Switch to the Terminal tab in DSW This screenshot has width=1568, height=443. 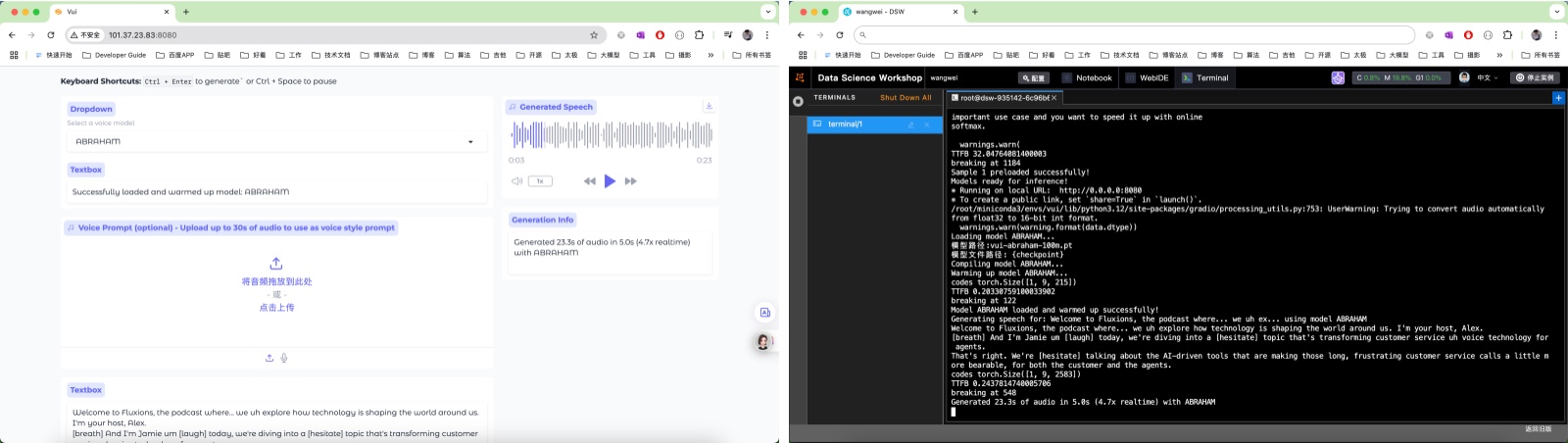pyautogui.click(x=1205, y=77)
